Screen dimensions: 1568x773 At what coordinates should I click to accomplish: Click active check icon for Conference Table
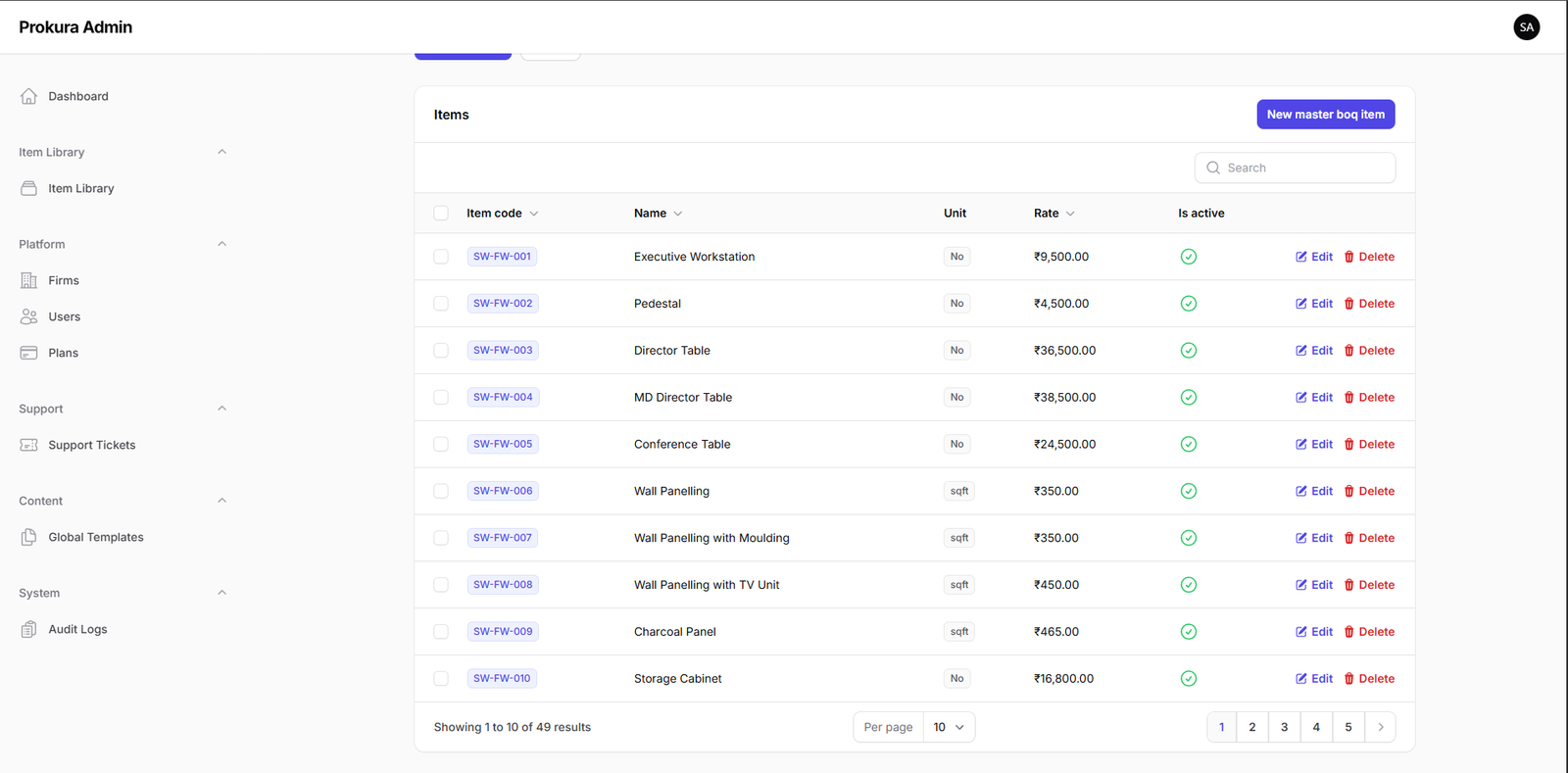pyautogui.click(x=1189, y=444)
